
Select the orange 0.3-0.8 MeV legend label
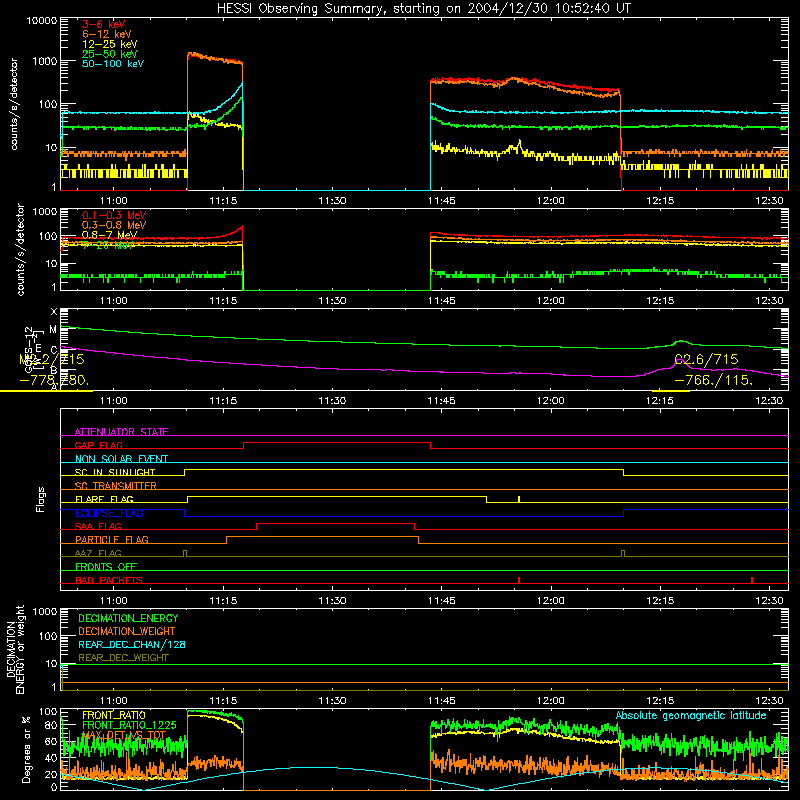[x=114, y=225]
